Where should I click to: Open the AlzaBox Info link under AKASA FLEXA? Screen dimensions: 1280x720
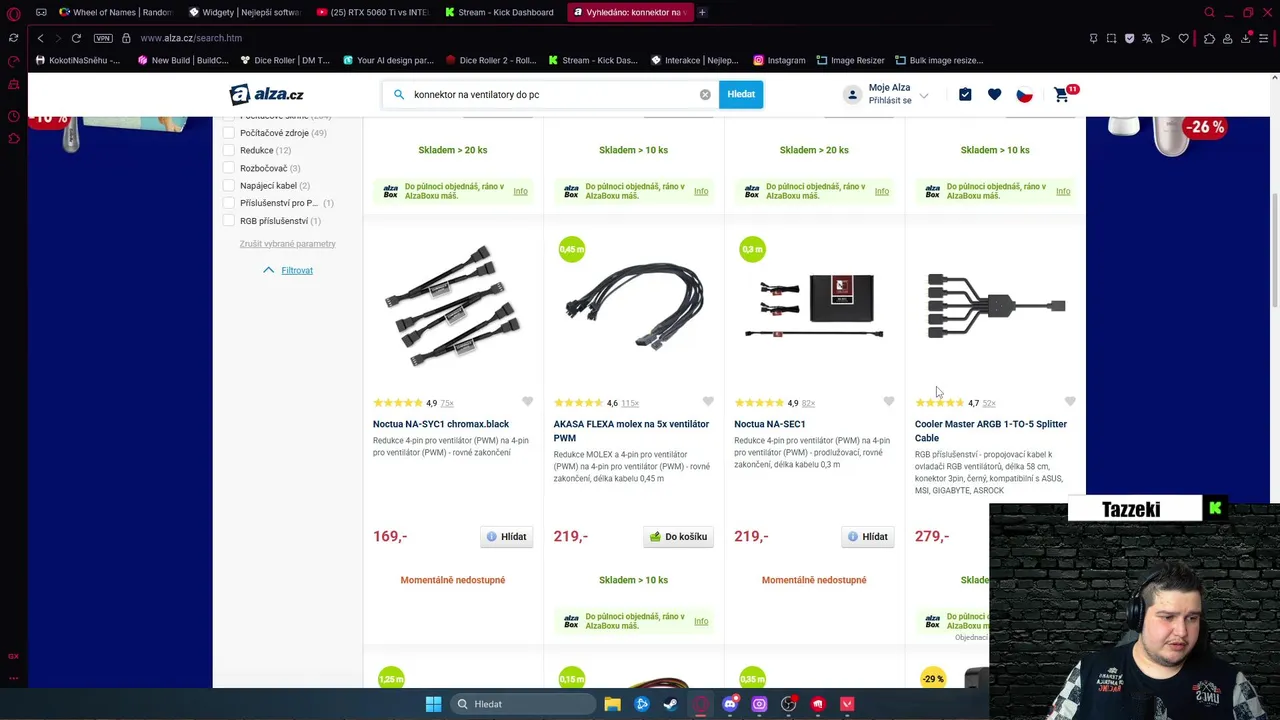[x=701, y=621]
